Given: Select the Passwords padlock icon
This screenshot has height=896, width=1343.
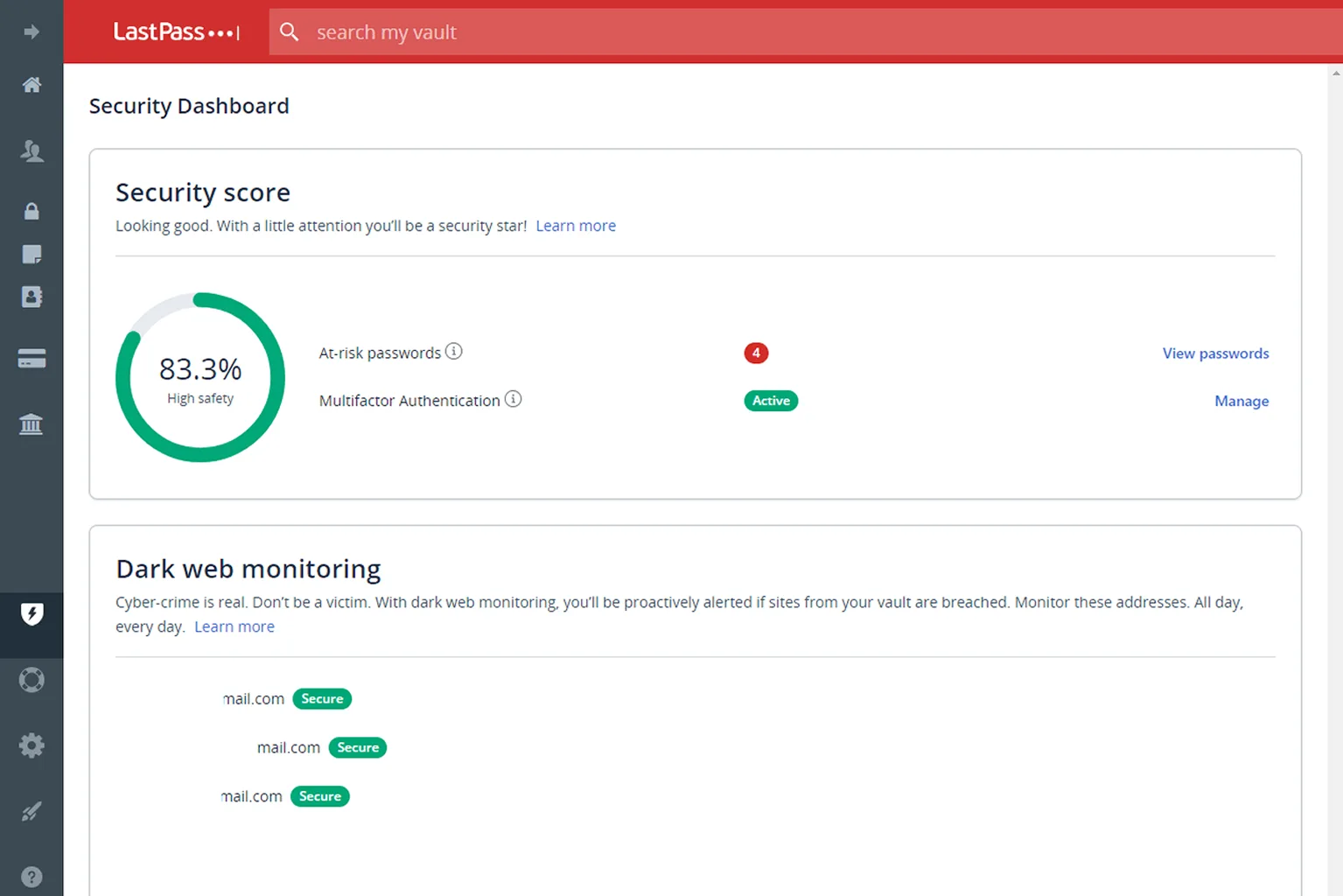Looking at the screenshot, I should click(x=31, y=211).
